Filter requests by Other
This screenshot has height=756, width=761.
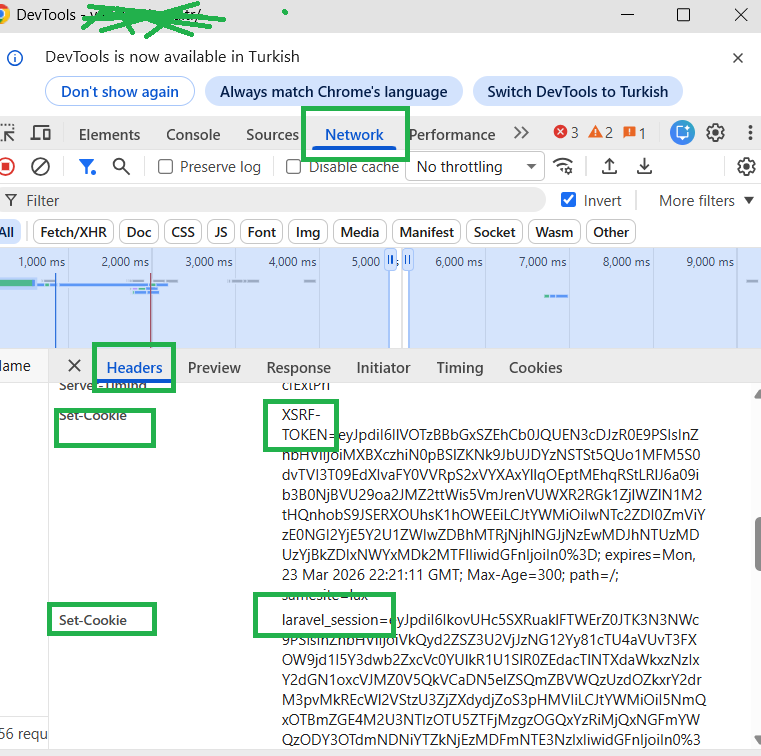pyautogui.click(x=611, y=232)
